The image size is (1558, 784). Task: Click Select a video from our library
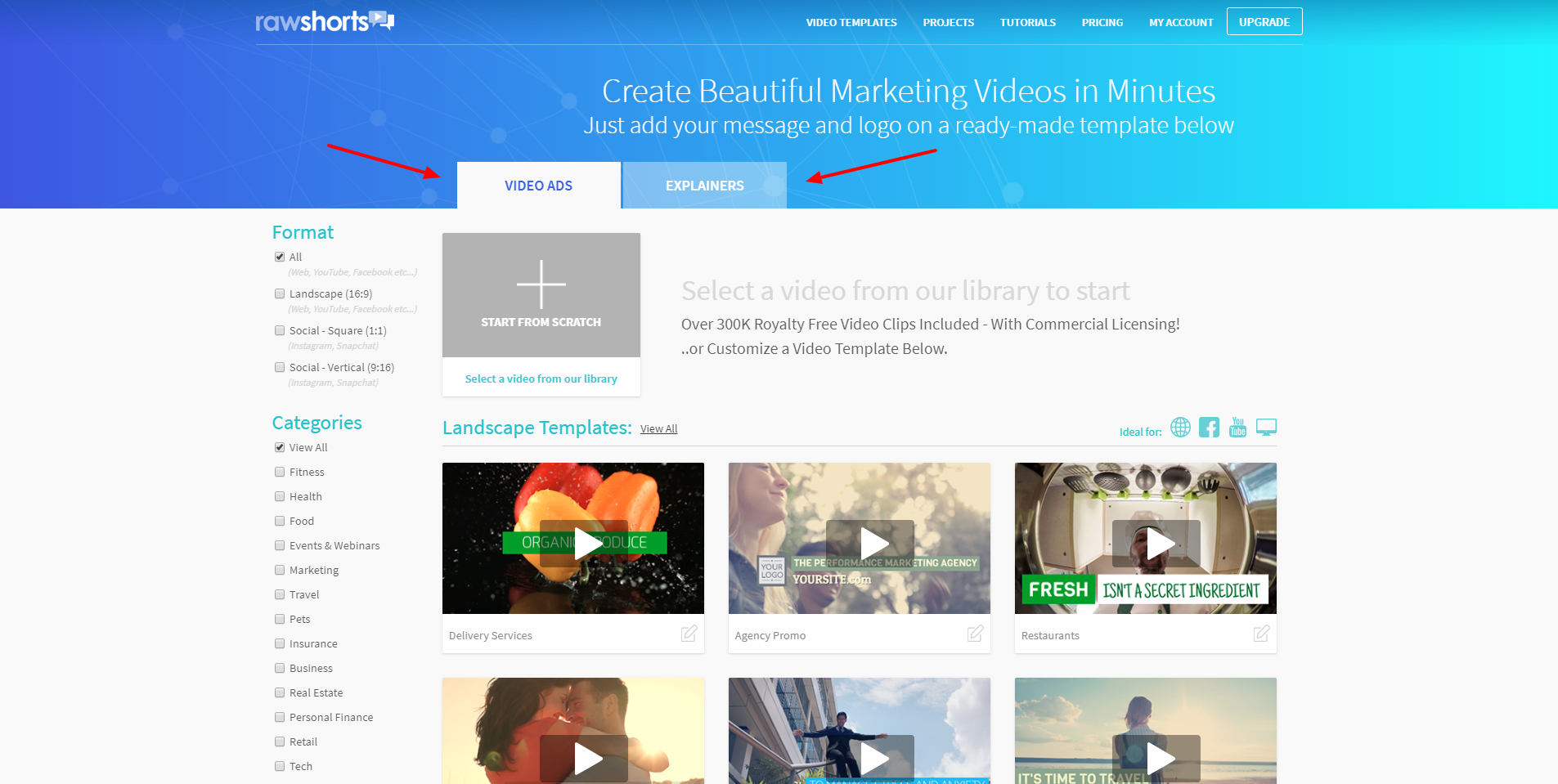pyautogui.click(x=541, y=379)
